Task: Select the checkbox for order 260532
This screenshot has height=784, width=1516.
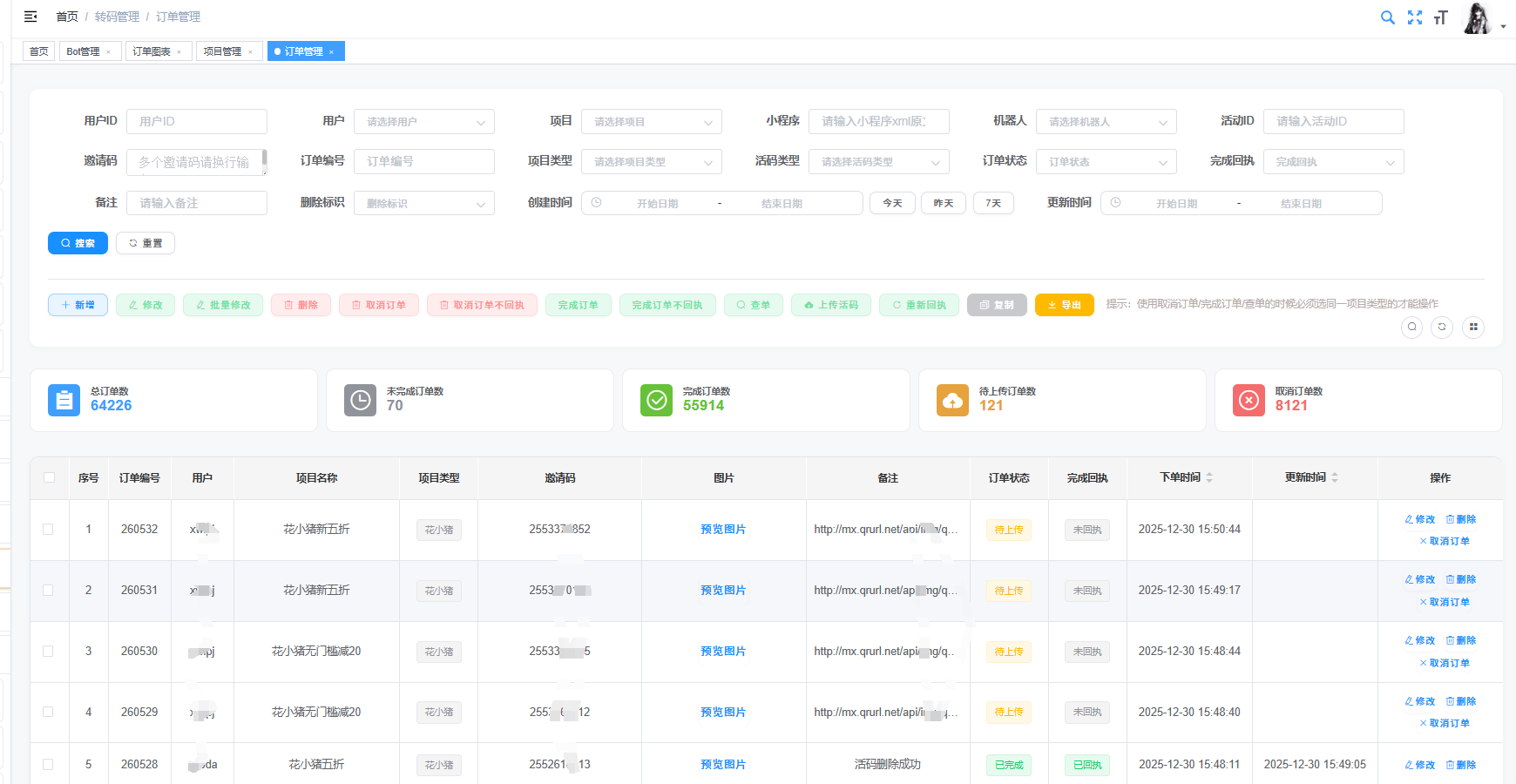Action: coord(49,530)
